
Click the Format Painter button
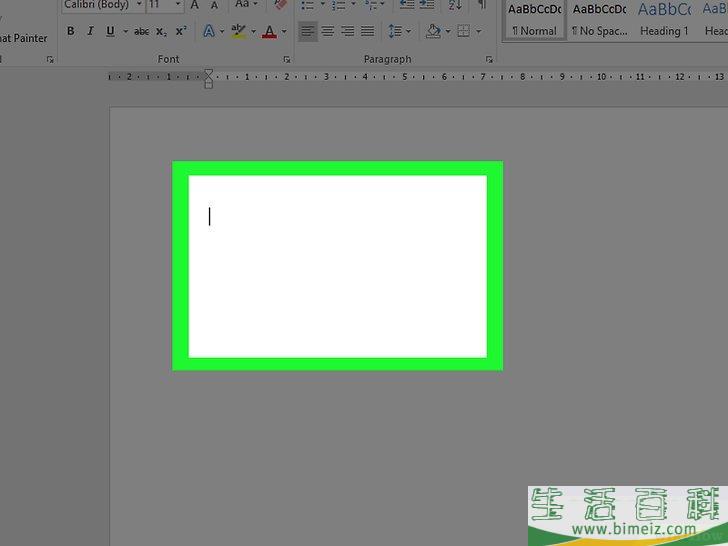click(23, 38)
